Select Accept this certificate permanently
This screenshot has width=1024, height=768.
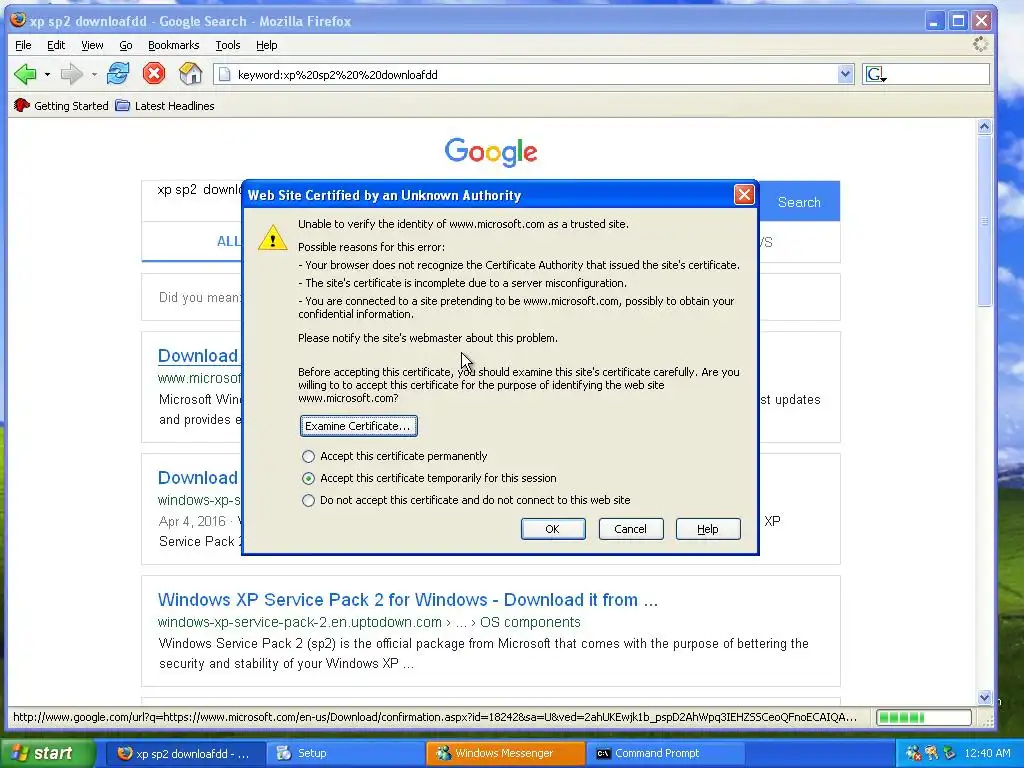[x=308, y=456]
